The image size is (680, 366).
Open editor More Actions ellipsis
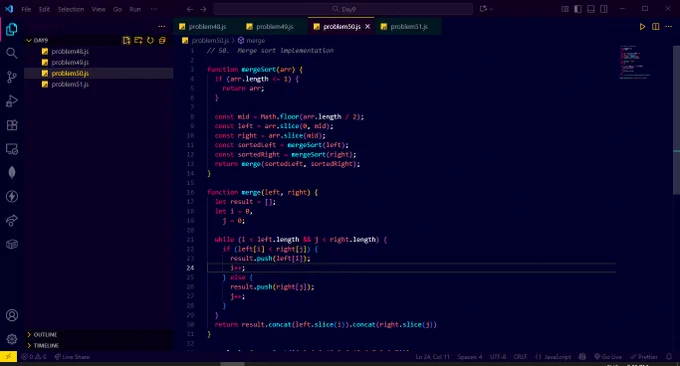tap(668, 26)
